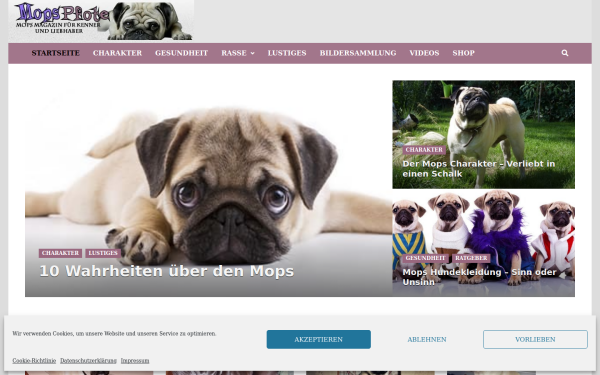This screenshot has width=600, height=375.
Task: Open article 10 Wahrheiten über den Mops
Action: tap(166, 271)
